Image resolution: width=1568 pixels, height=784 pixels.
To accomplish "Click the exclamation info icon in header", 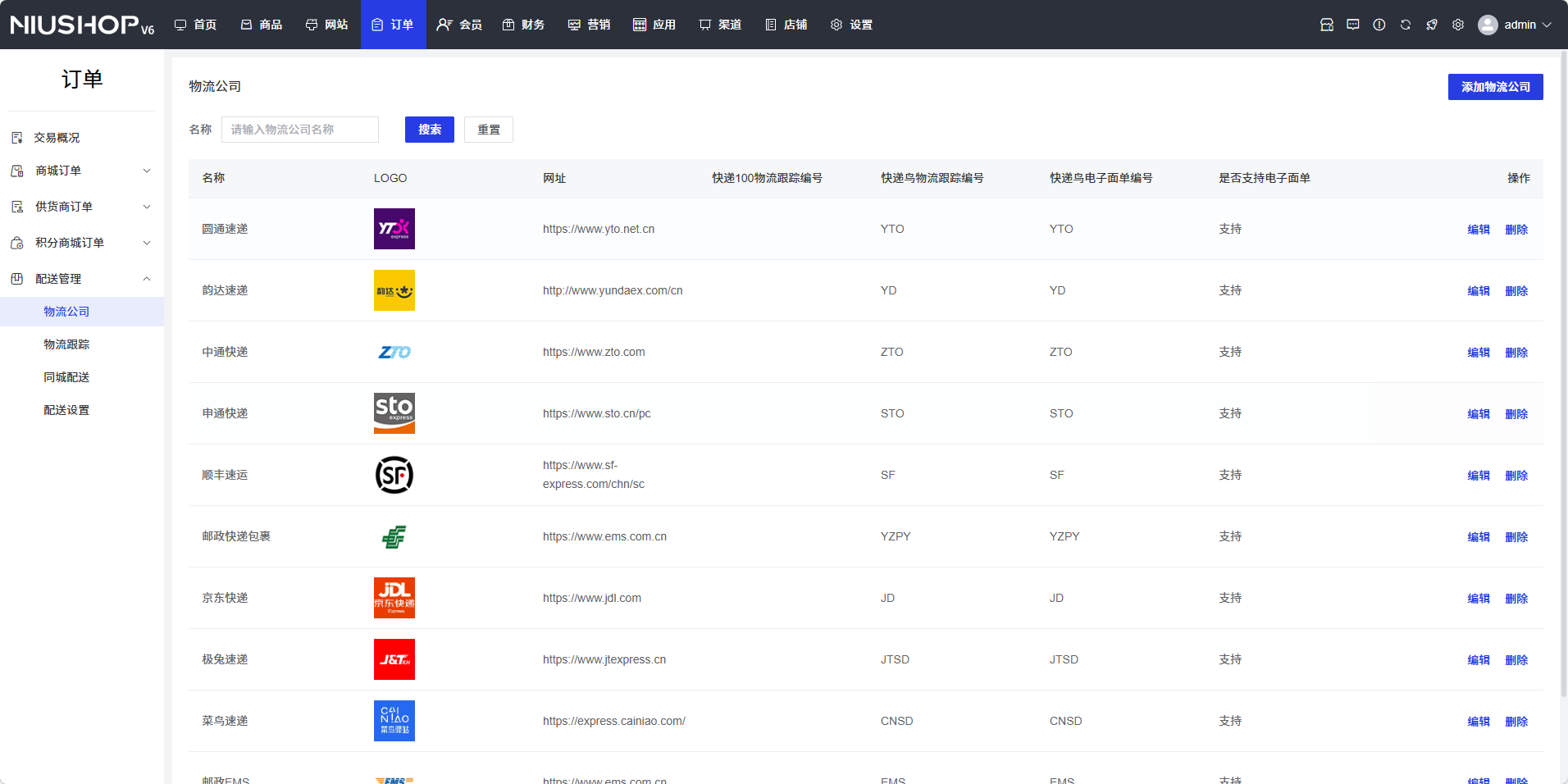I will 1379,25.
